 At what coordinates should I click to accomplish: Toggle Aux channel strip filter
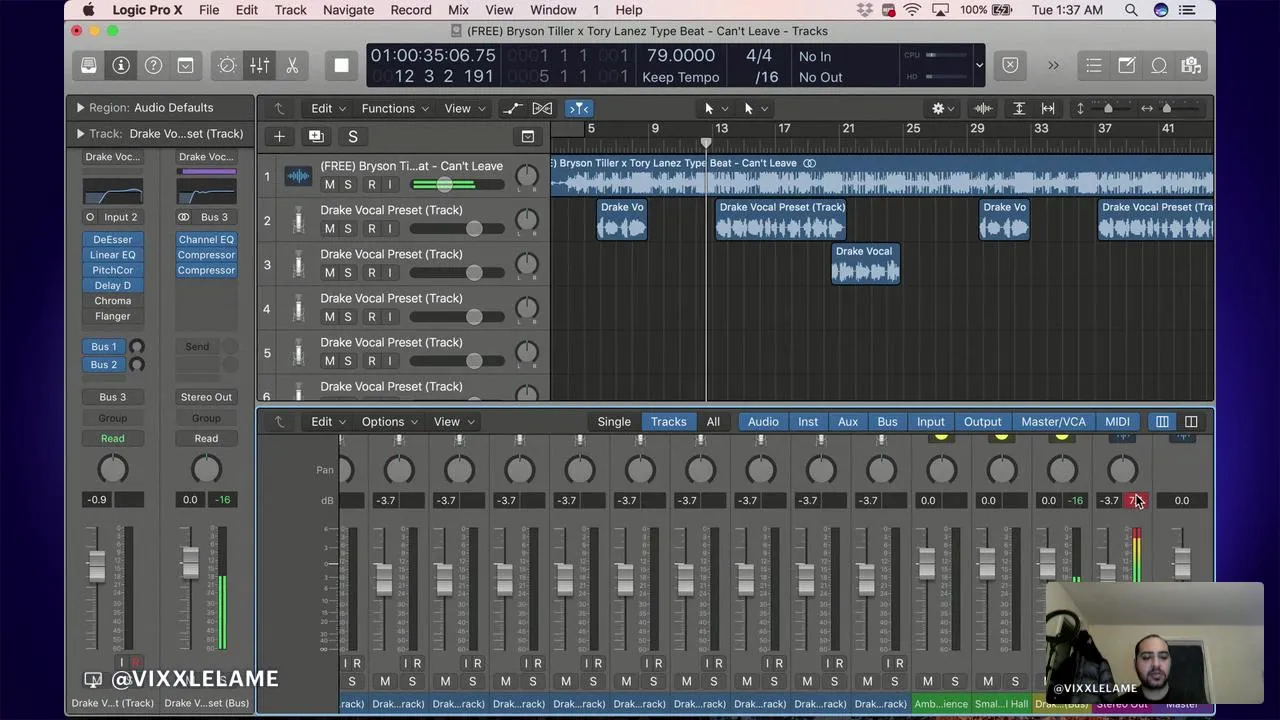848,421
